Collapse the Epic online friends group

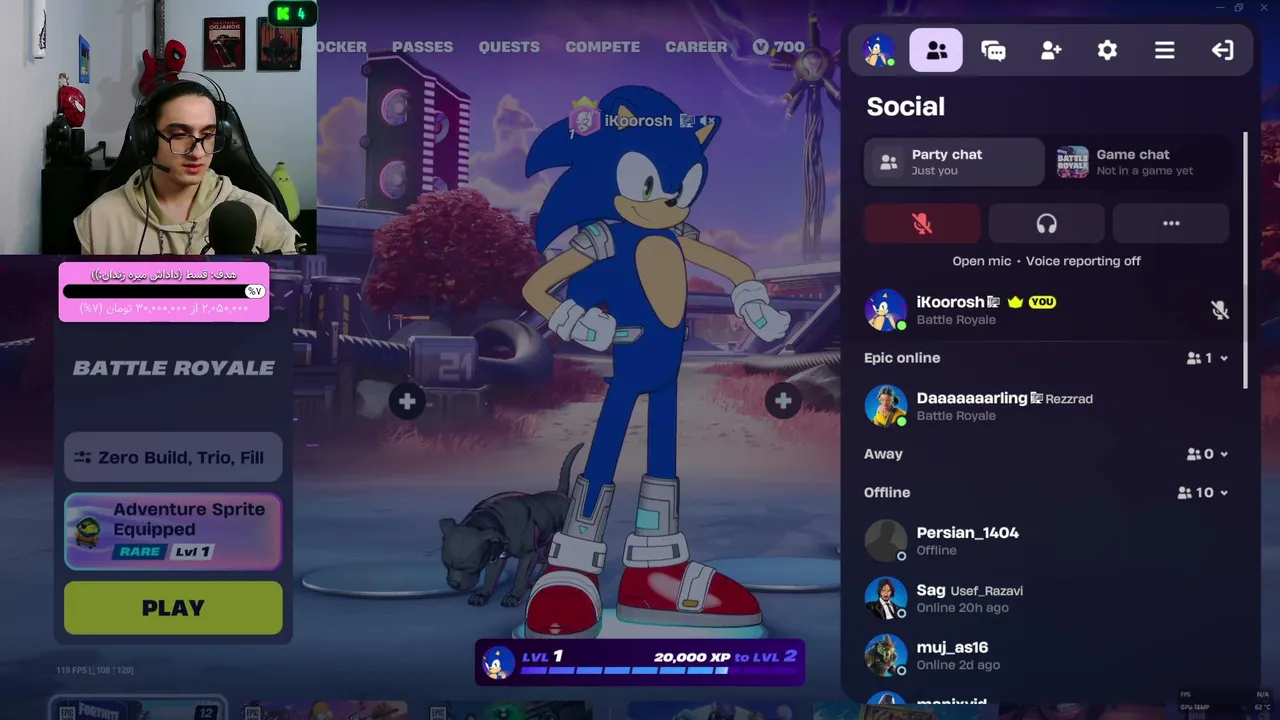point(1206,358)
